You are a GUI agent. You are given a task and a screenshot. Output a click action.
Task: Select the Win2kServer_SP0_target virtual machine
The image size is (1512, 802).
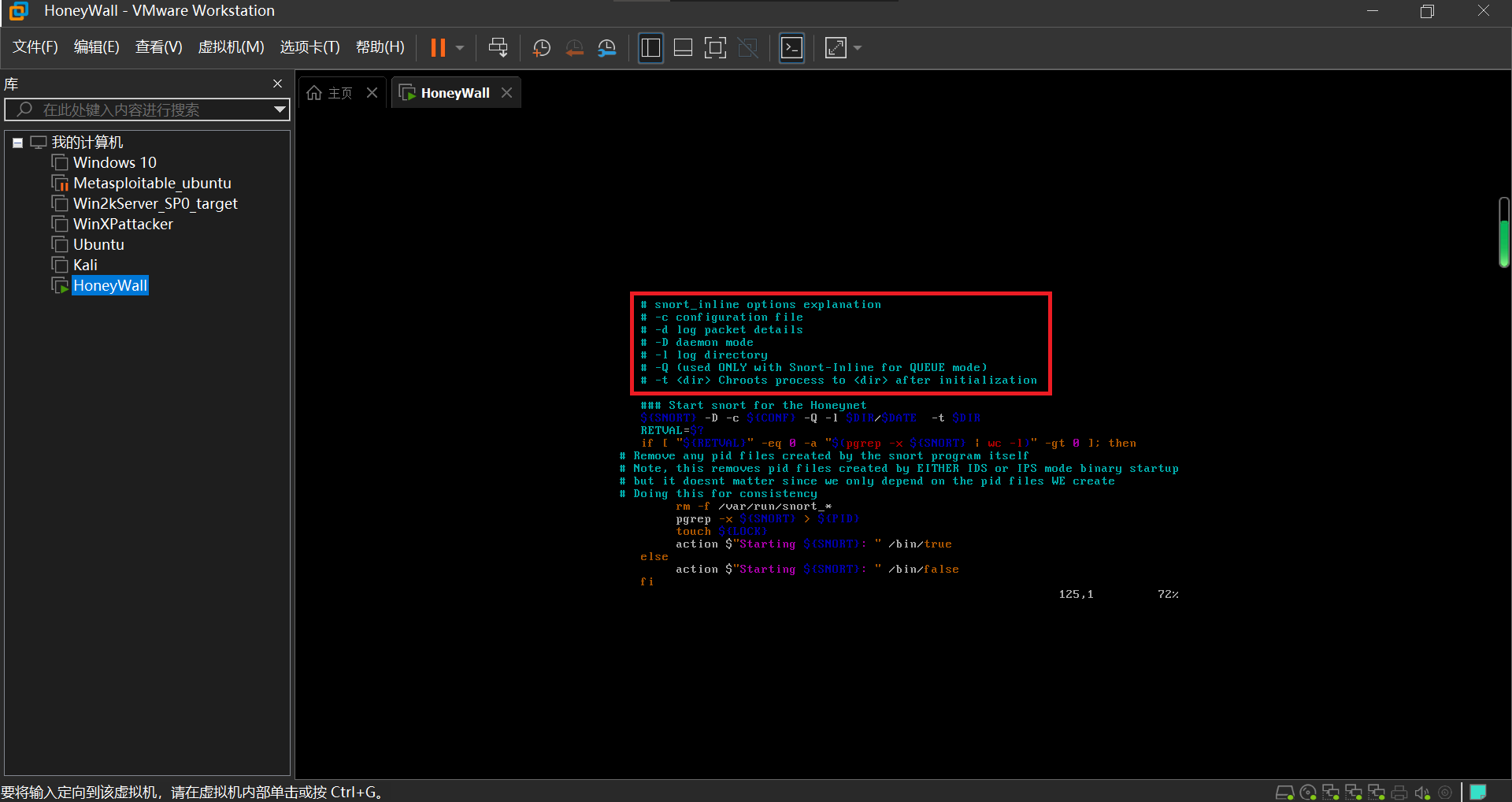click(155, 203)
